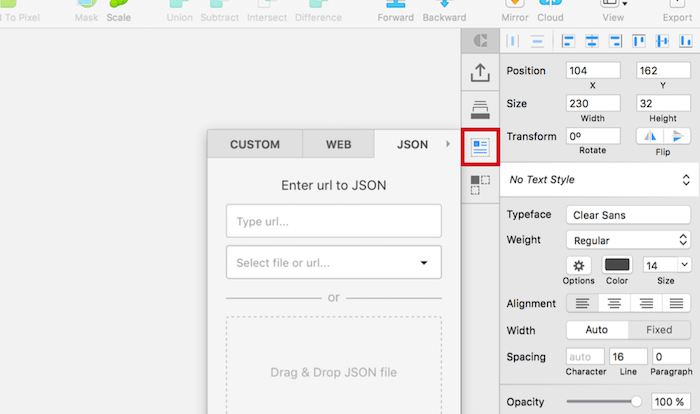Flip the layer vertically
Screen dimensions: 700x414
[x=677, y=136]
